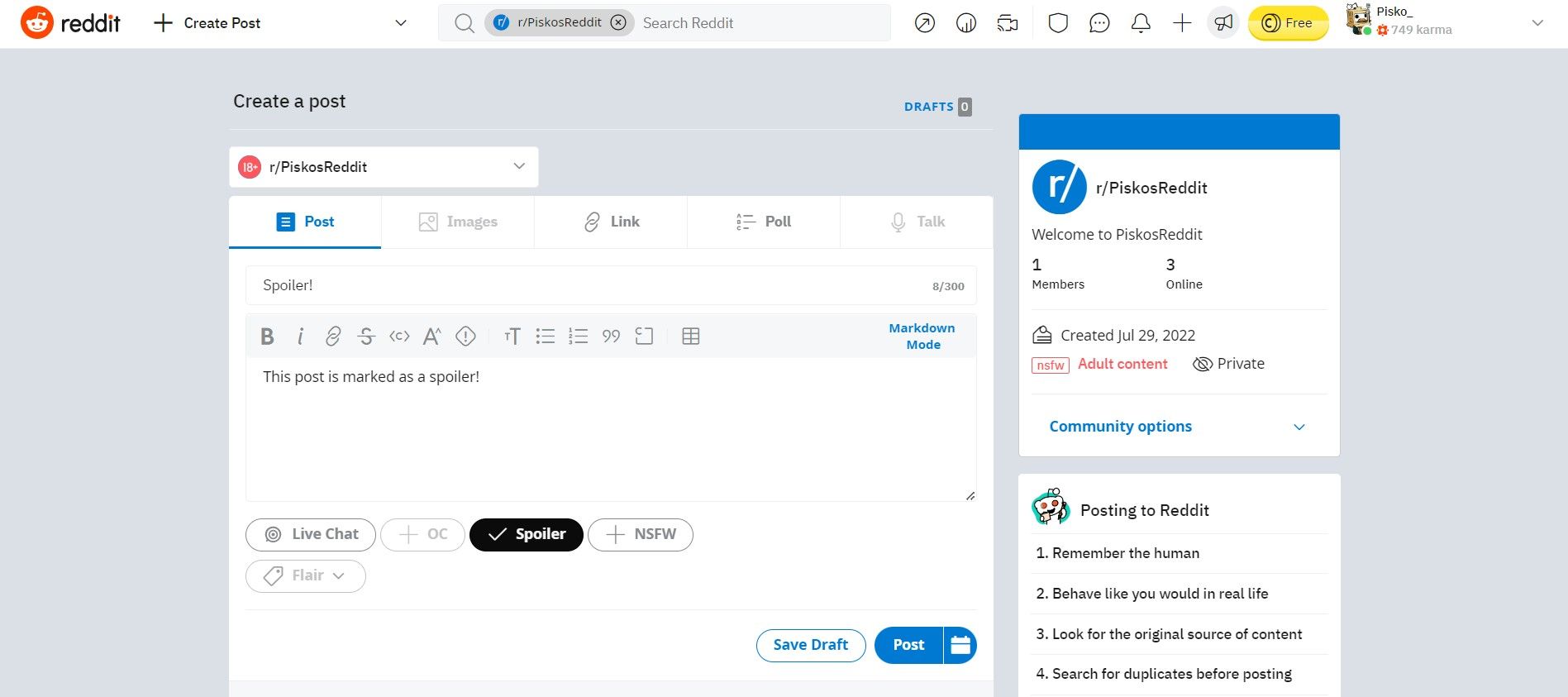The width and height of the screenshot is (1568, 697).
Task: Switch to Markdown Mode
Action: (x=922, y=336)
